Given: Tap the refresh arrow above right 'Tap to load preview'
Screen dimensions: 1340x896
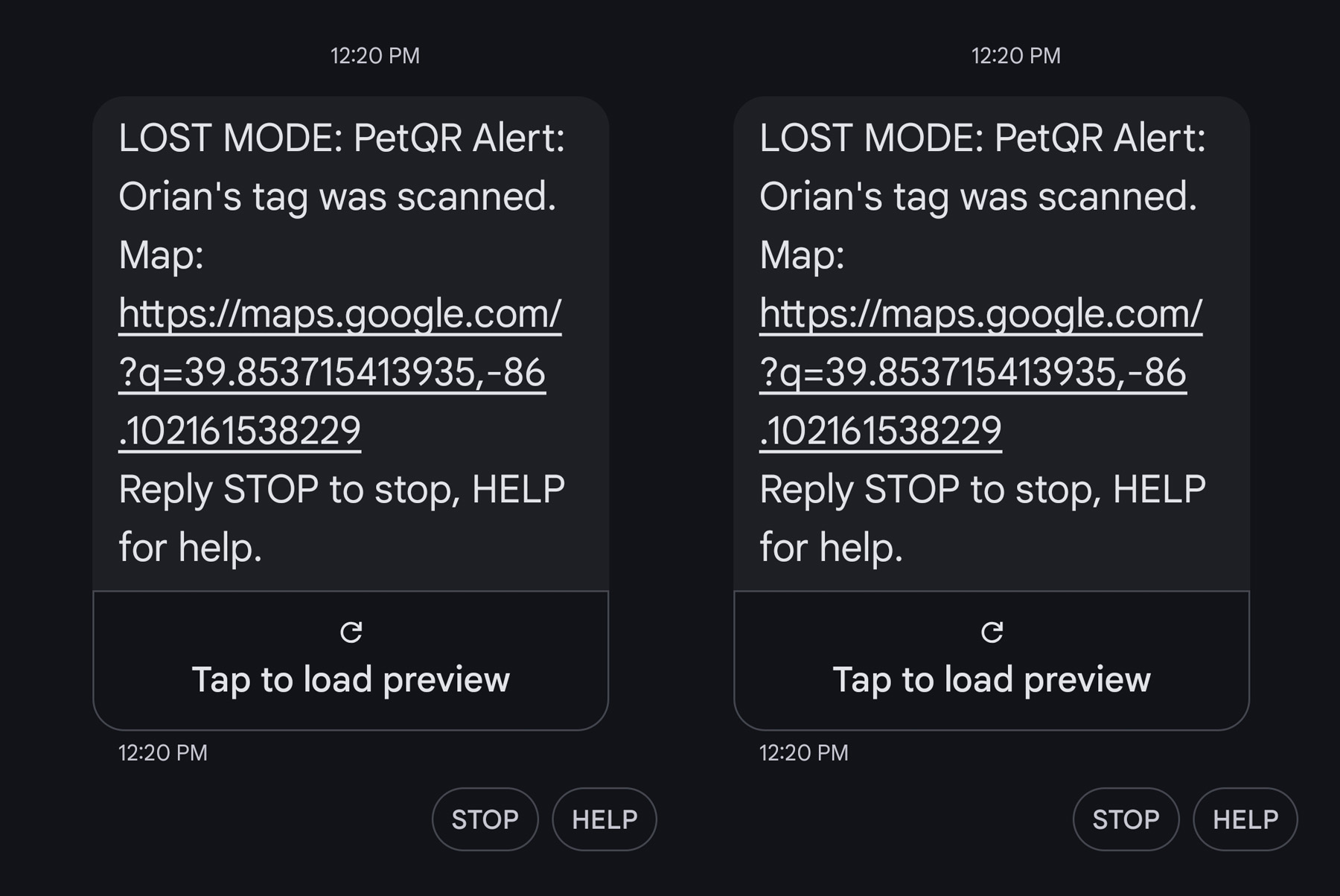Looking at the screenshot, I should click(x=992, y=633).
